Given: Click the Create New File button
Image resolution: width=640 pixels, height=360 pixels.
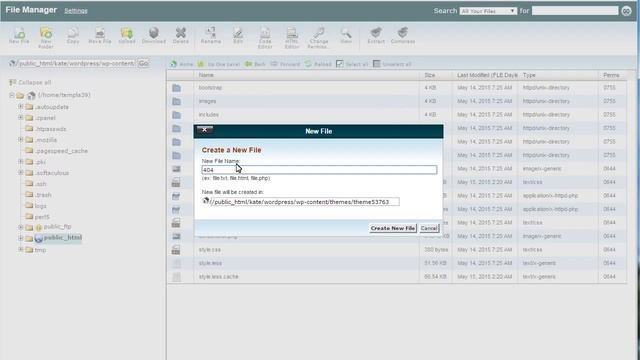Looking at the screenshot, I should [393, 228].
